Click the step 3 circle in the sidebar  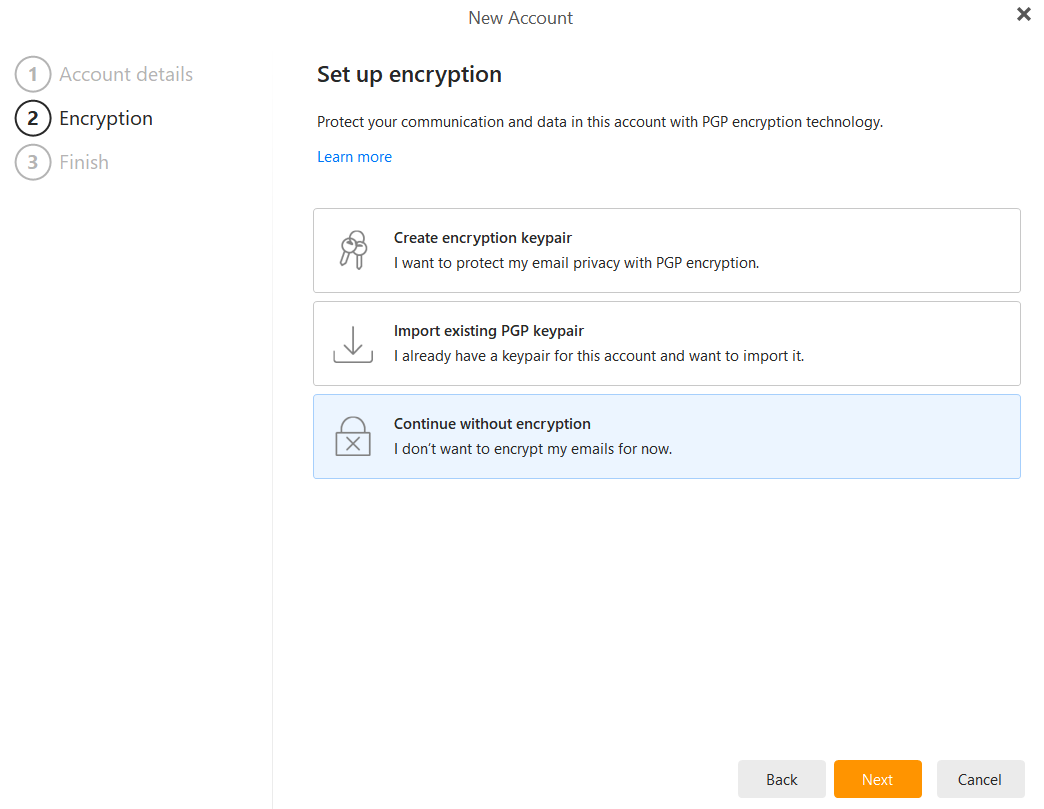click(x=32, y=162)
